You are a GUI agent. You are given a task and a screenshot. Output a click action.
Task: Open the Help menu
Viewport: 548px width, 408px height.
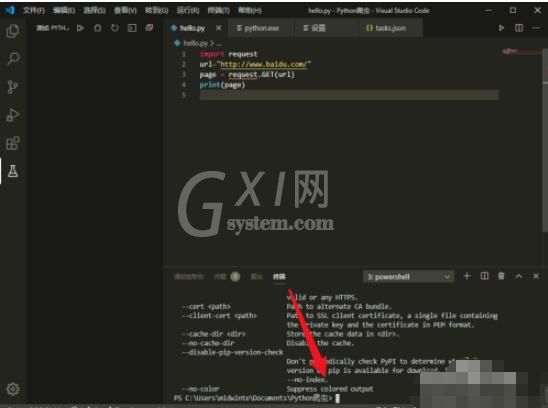250,10
